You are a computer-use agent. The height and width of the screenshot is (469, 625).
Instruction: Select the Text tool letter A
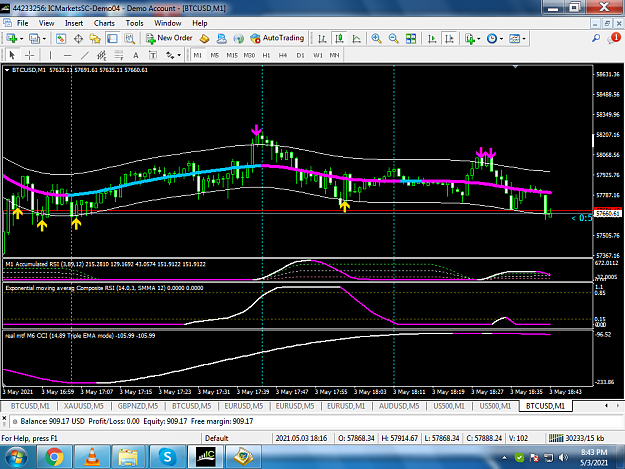[136, 55]
